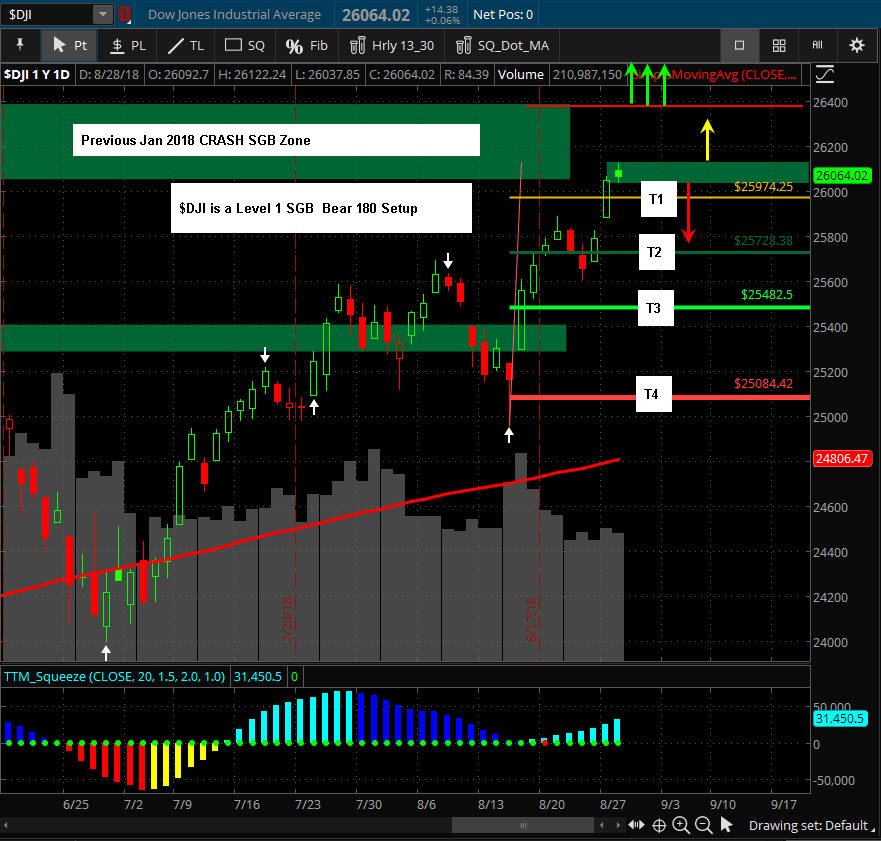The image size is (881, 841).
Task: Click the crosshair pan icon
Action: [659, 825]
